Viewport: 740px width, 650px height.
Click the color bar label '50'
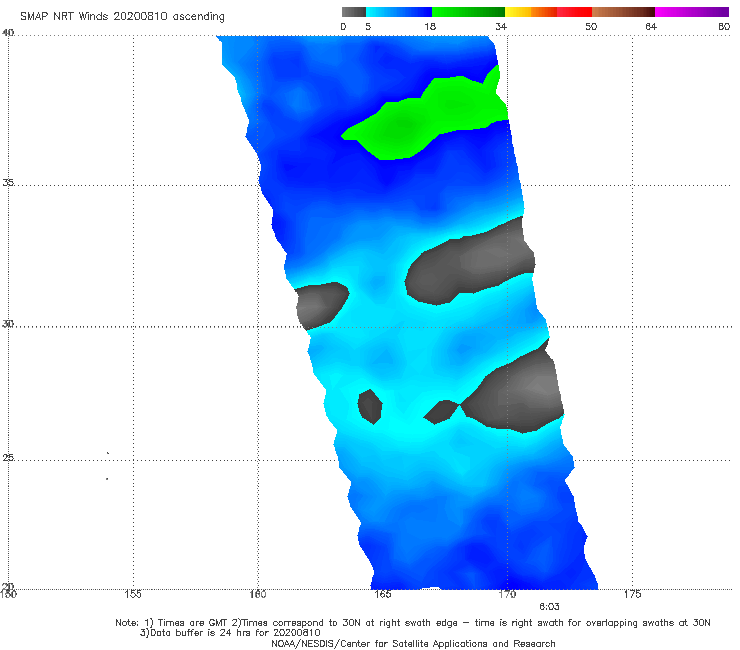tap(591, 26)
